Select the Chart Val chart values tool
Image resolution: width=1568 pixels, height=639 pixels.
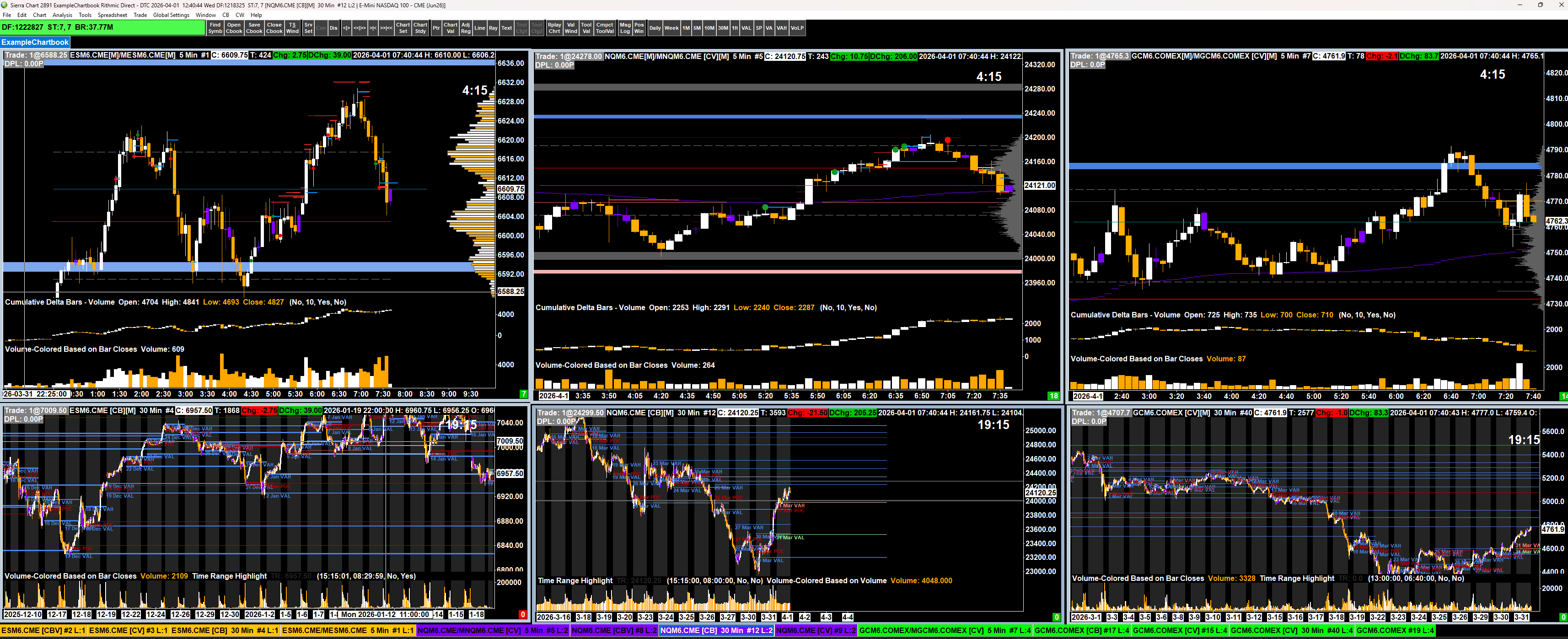point(451,28)
